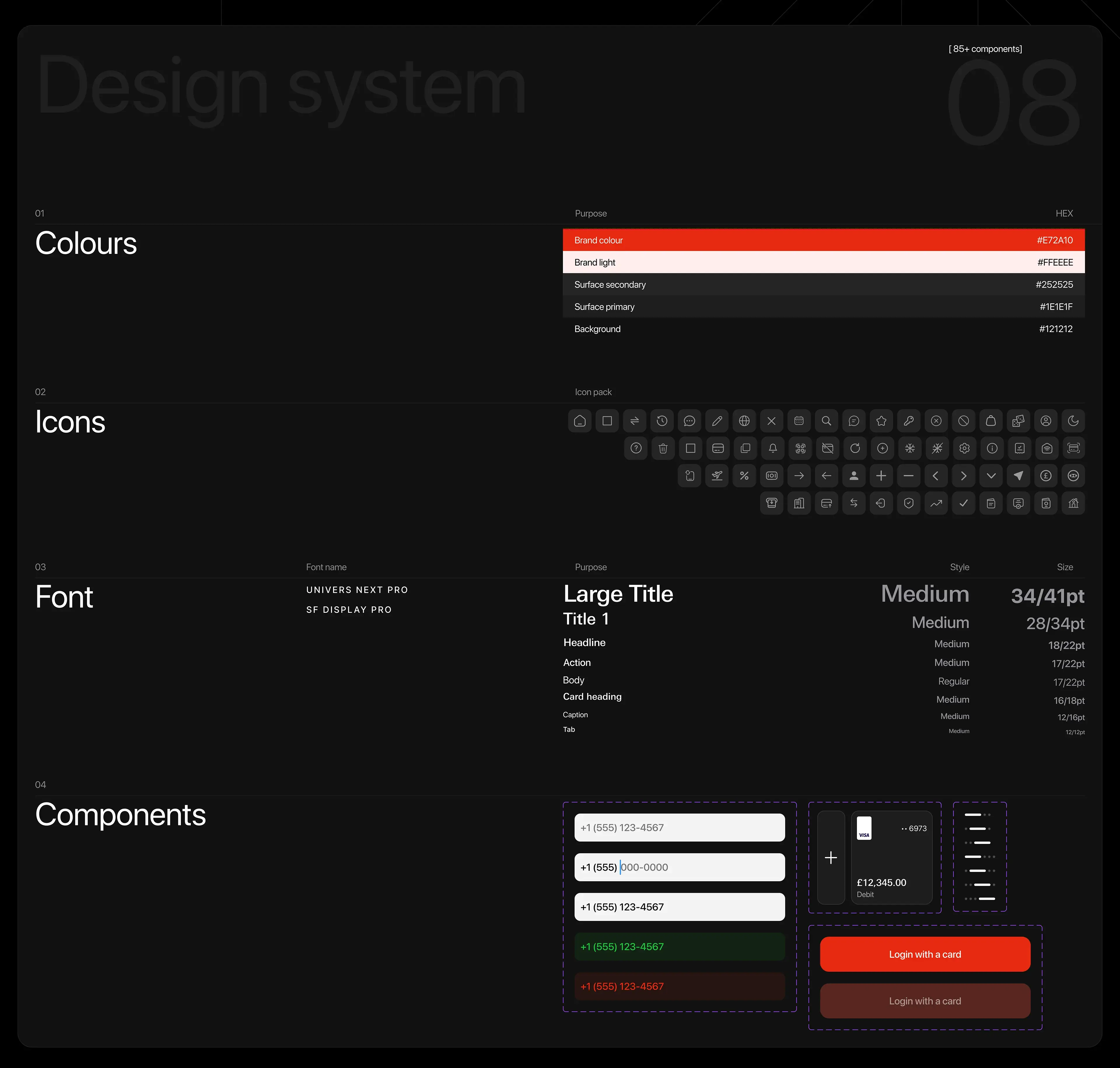The width and height of the screenshot is (1120, 1068).
Task: Click the home icon in icon pack
Action: (579, 421)
